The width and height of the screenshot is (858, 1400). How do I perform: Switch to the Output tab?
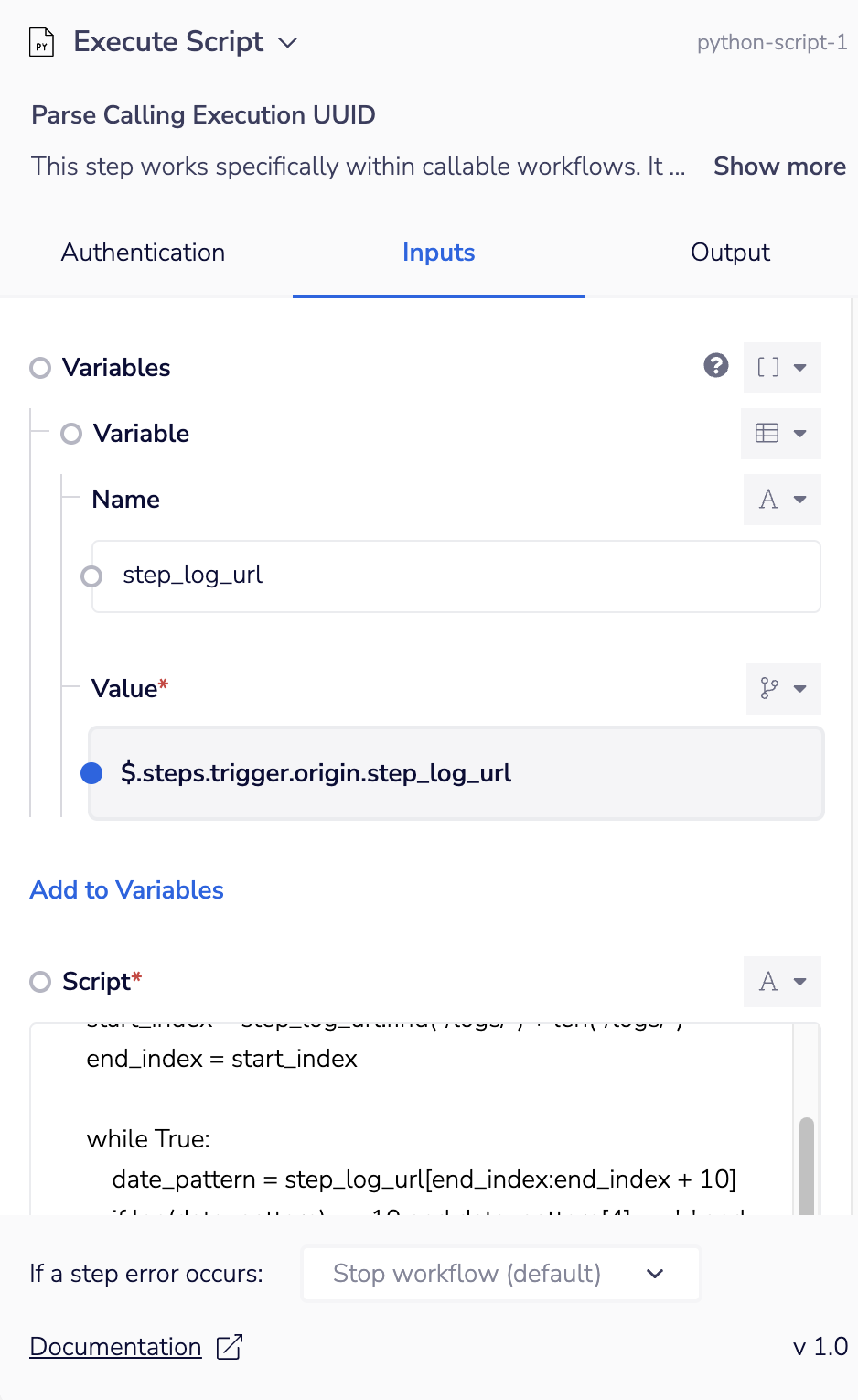point(730,253)
